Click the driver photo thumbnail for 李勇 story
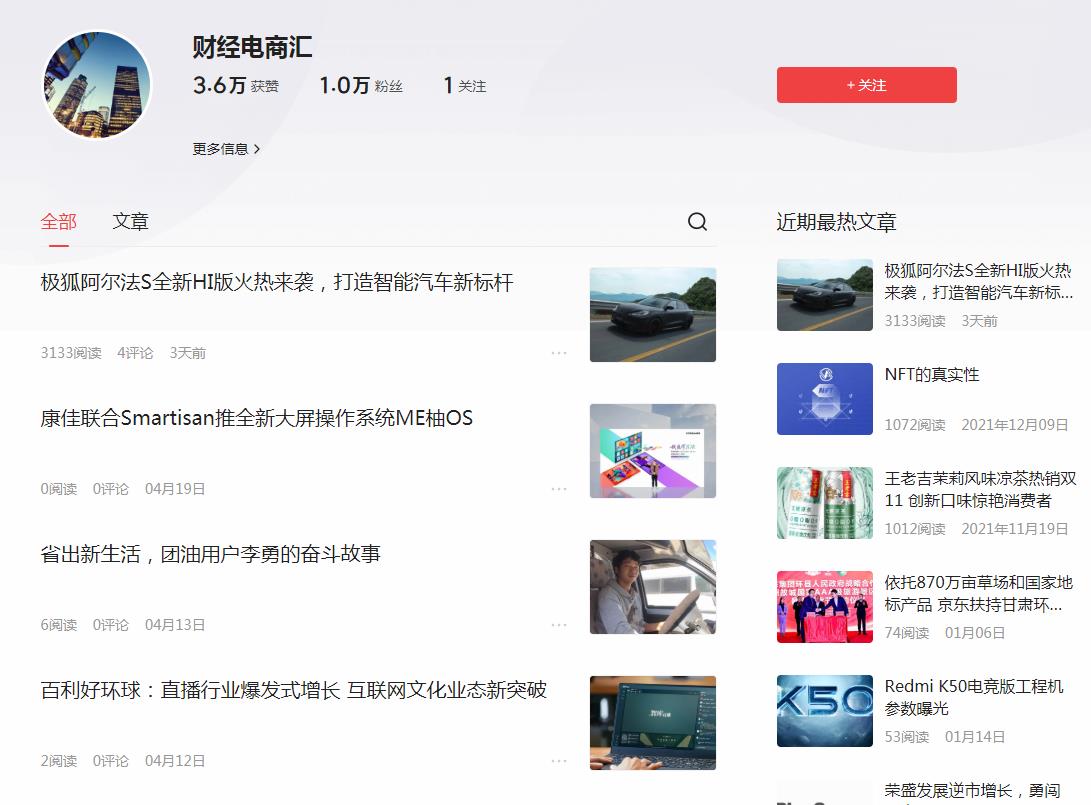1091x805 pixels. click(653, 587)
